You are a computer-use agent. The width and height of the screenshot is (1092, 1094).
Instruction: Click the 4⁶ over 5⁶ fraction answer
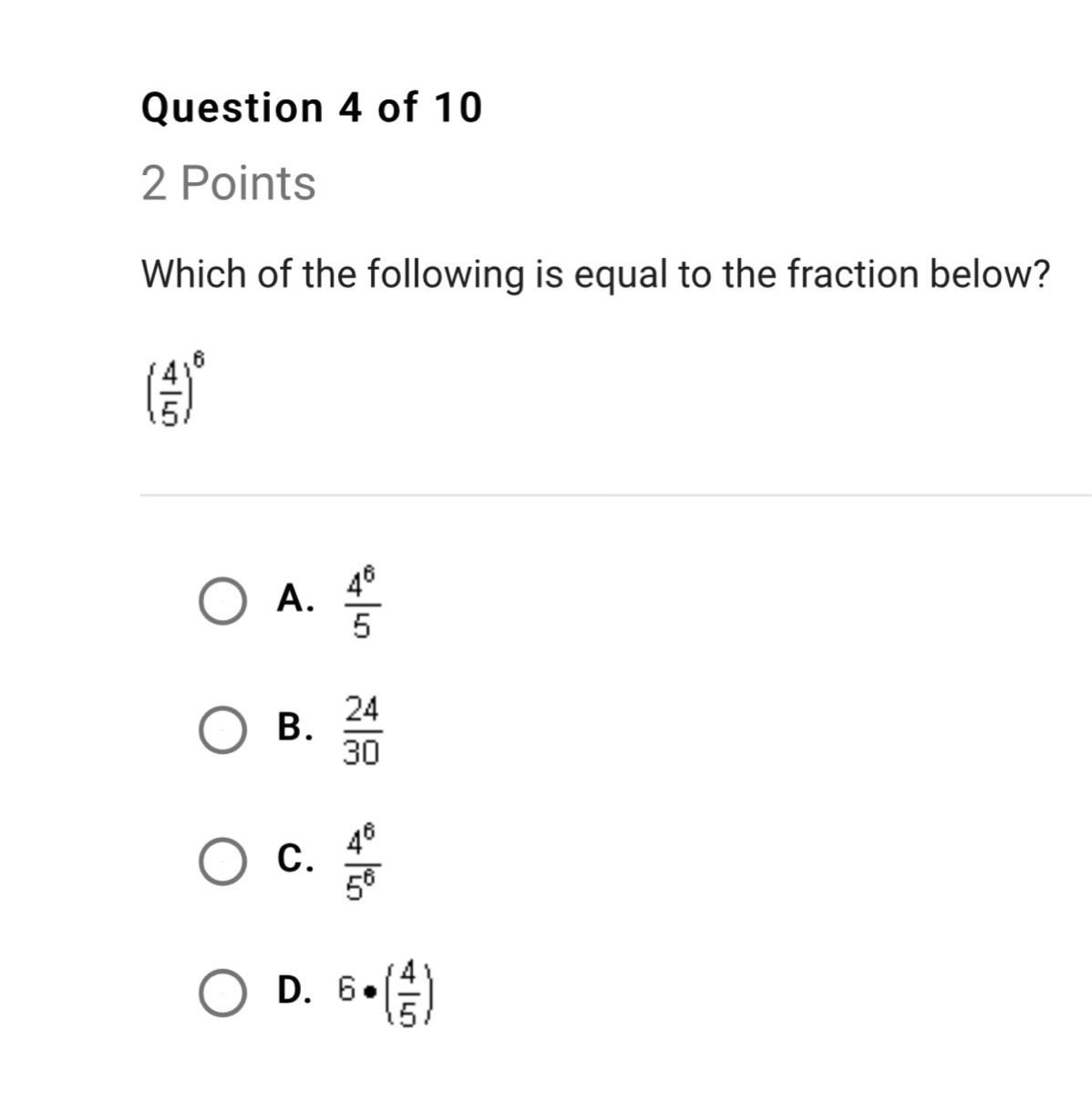coord(362,862)
